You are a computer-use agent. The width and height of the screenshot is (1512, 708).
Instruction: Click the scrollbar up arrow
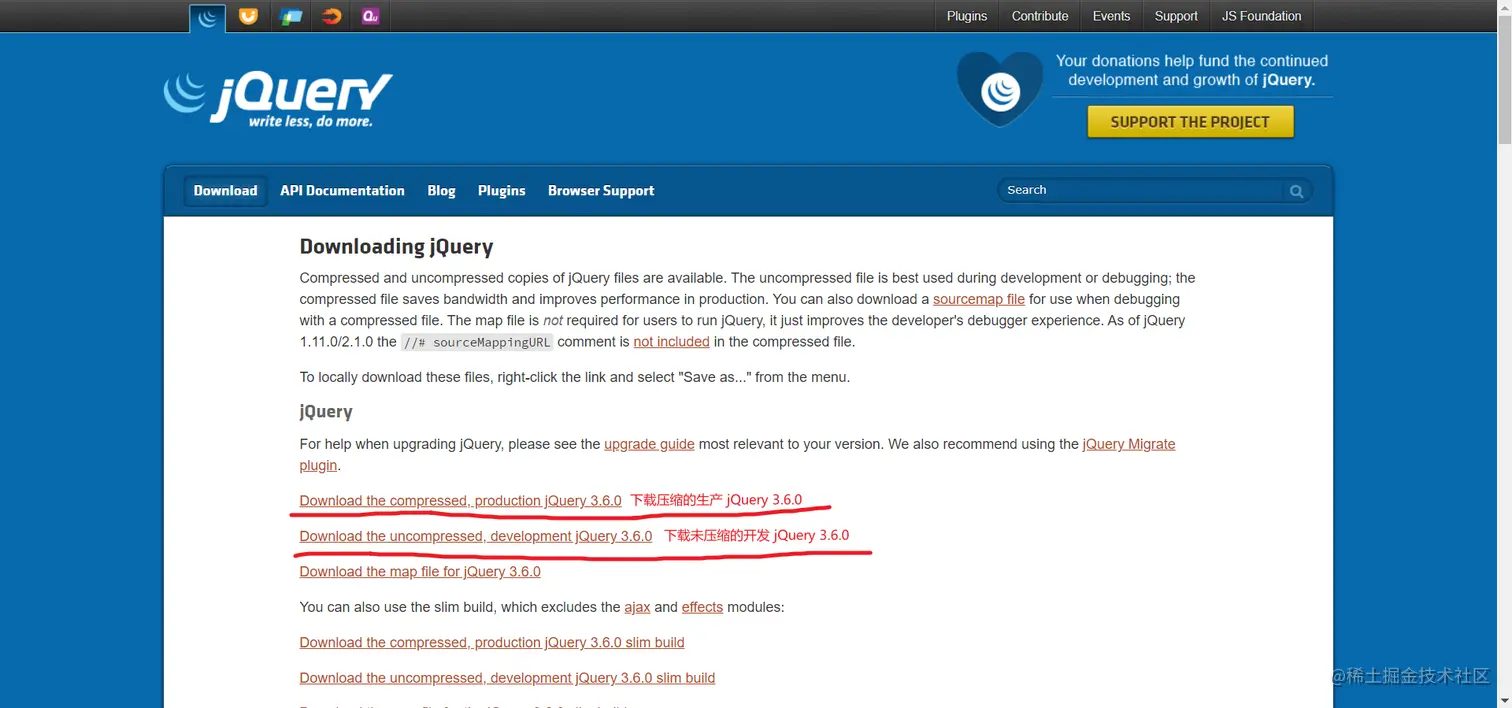(x=1504, y=8)
